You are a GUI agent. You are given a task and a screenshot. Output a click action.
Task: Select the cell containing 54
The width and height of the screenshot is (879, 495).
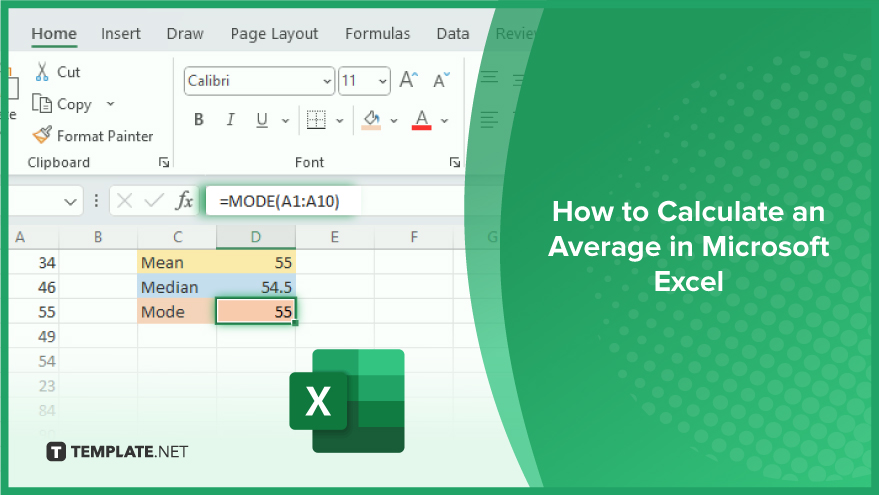34,360
